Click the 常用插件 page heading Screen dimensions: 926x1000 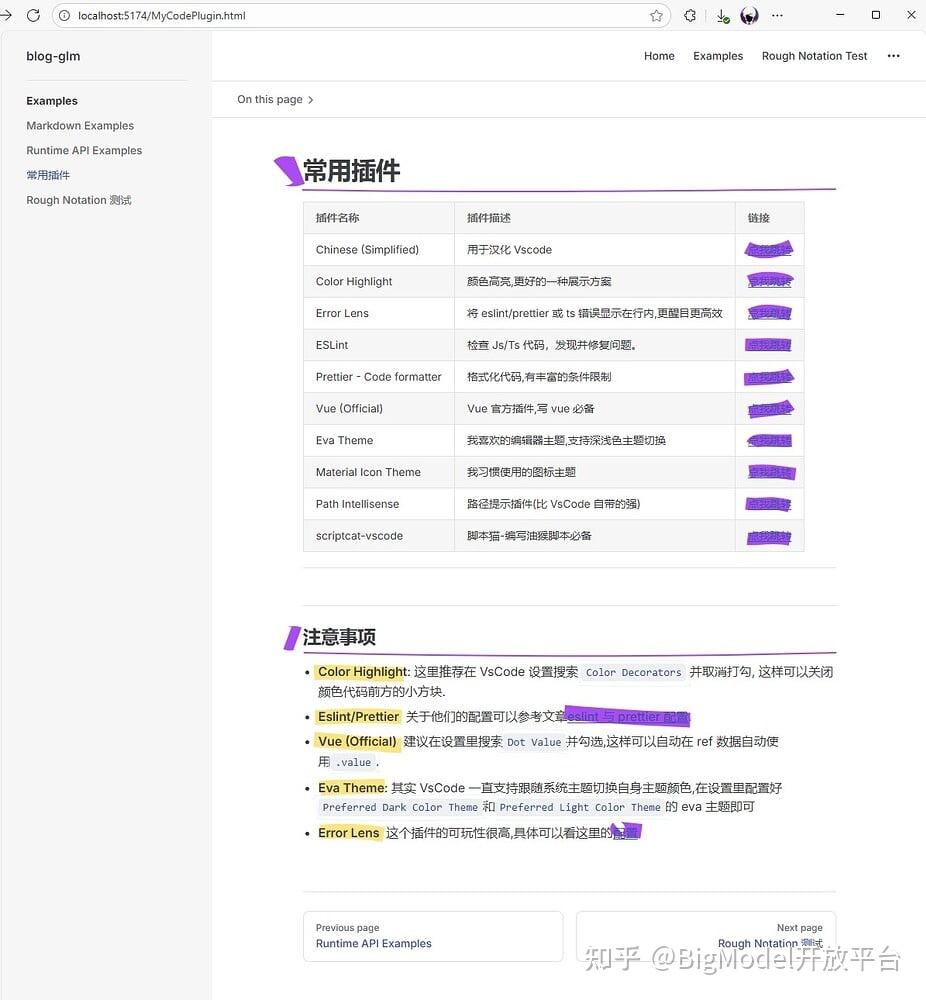(351, 171)
